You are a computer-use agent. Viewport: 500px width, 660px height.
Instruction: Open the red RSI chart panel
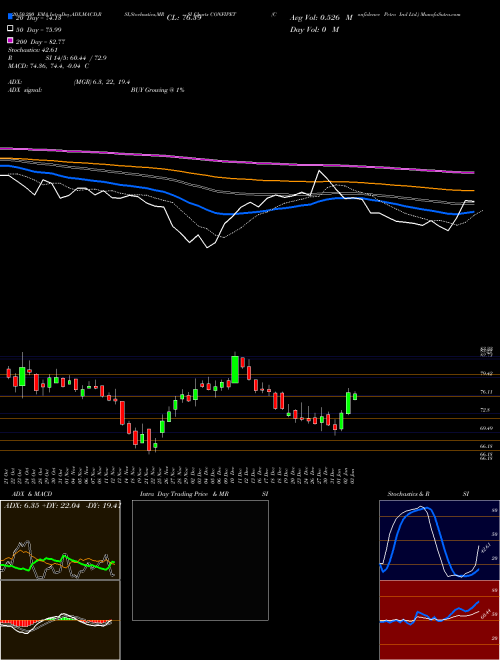click(x=439, y=620)
